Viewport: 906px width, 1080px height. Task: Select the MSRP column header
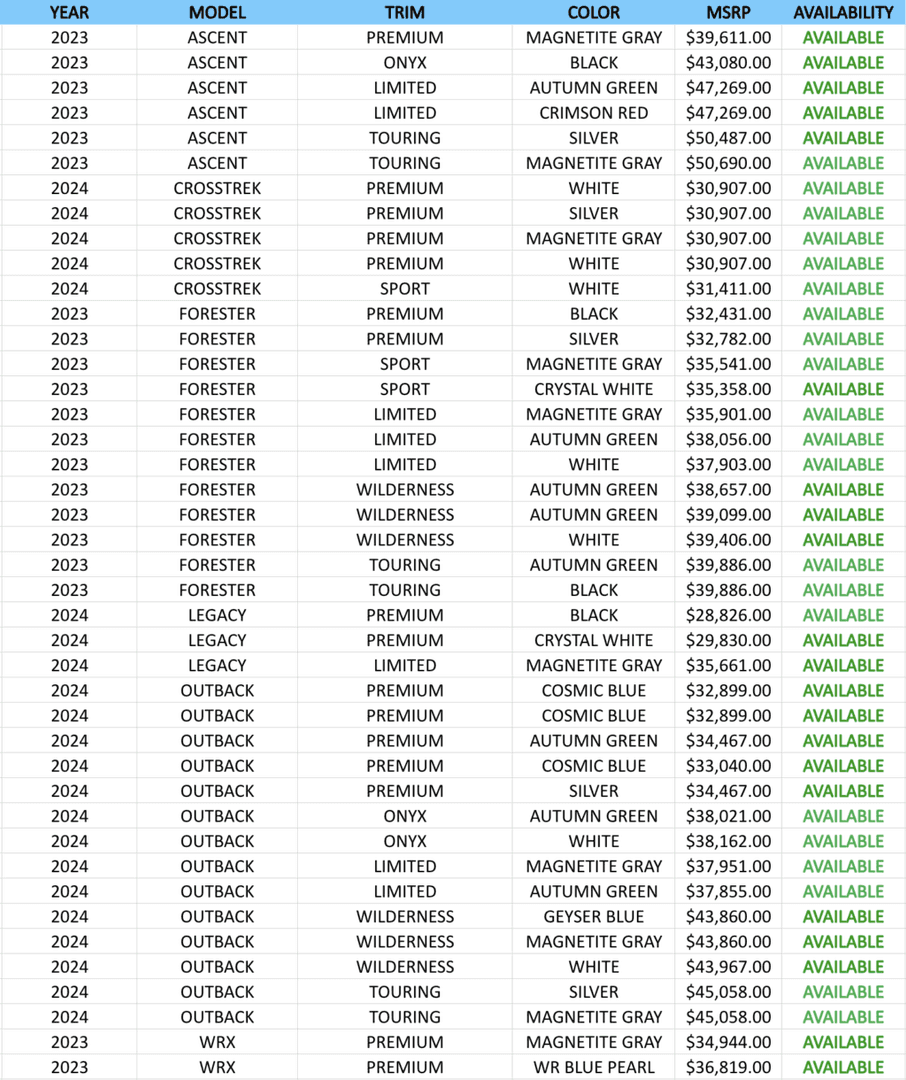(x=728, y=13)
